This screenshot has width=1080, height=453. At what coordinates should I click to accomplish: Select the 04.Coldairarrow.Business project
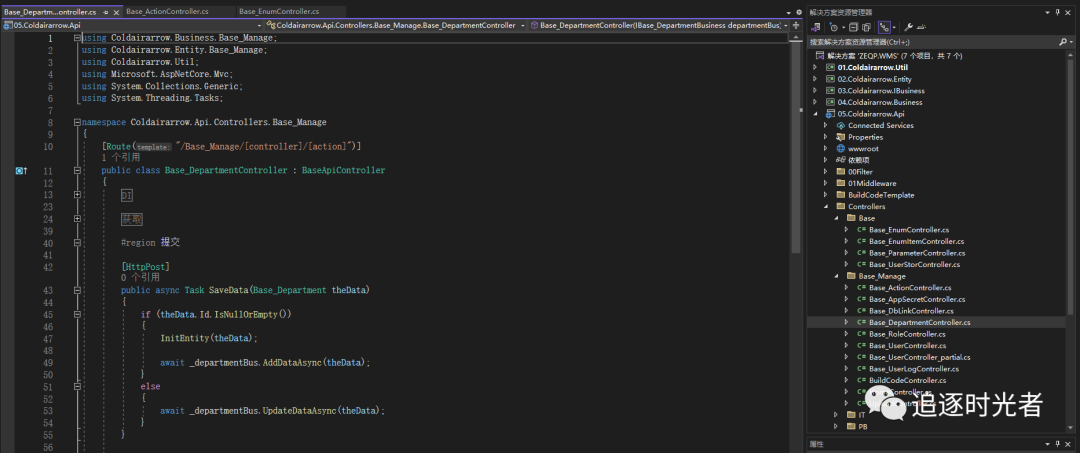[880, 103]
